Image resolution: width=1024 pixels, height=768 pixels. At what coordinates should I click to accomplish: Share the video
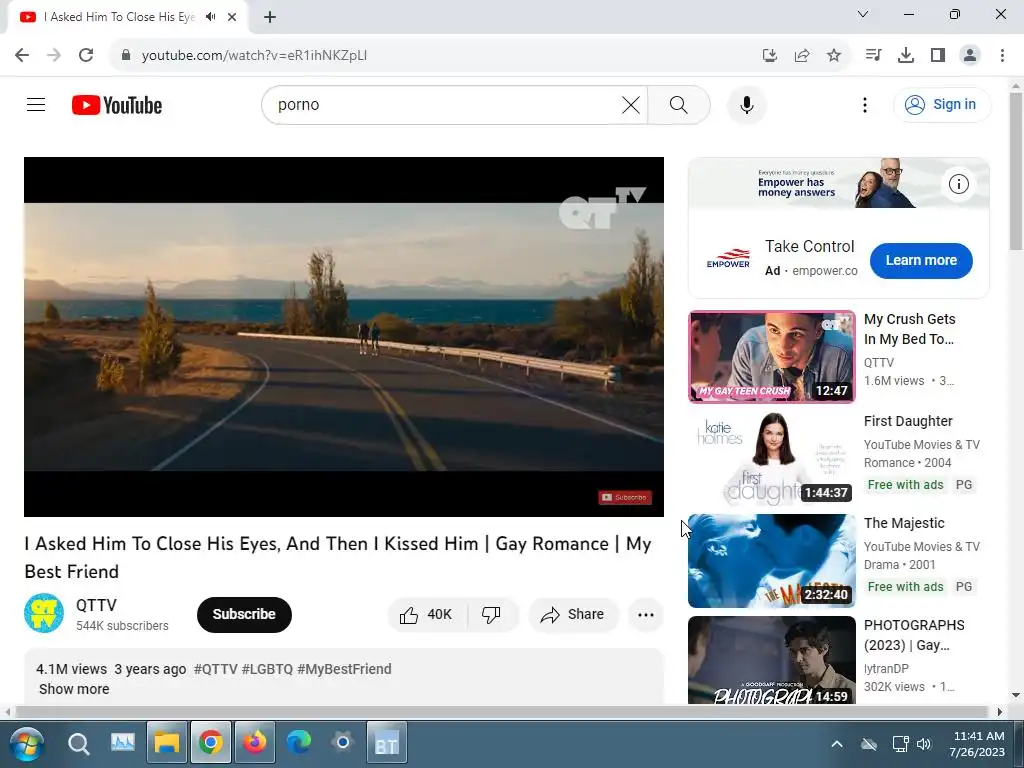(x=573, y=615)
